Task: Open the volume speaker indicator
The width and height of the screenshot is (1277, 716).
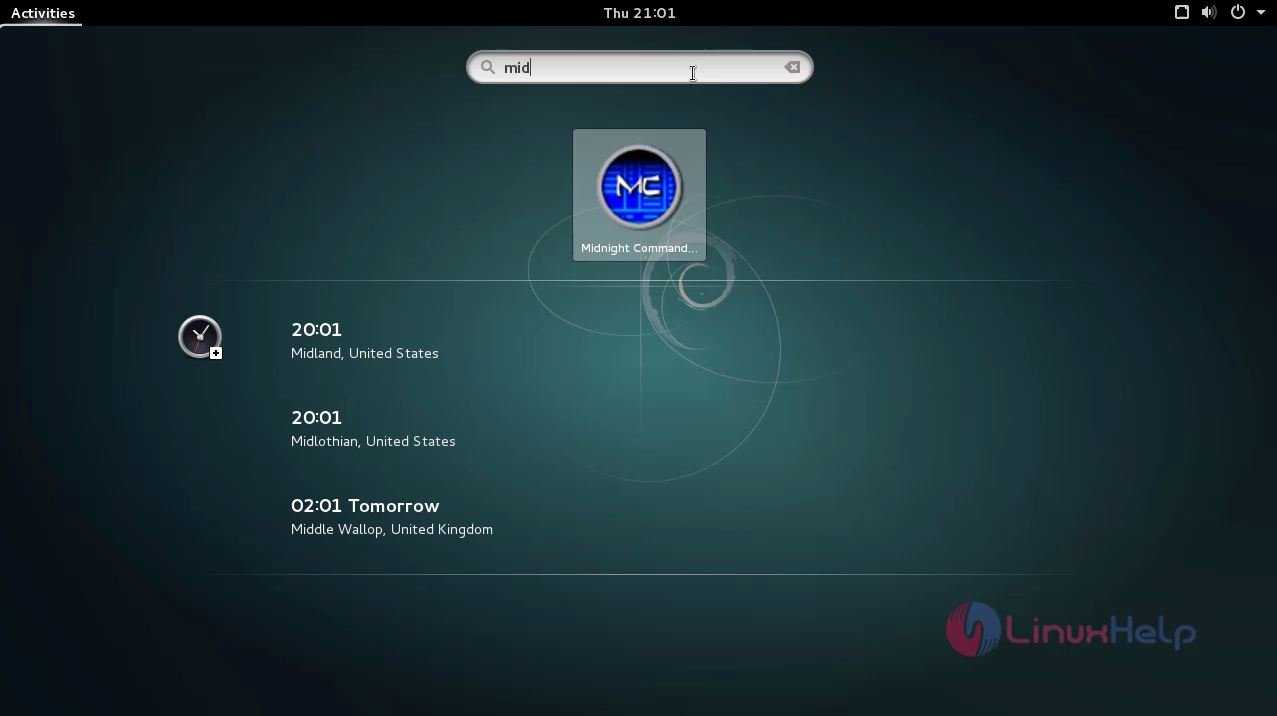Action: click(x=1209, y=13)
